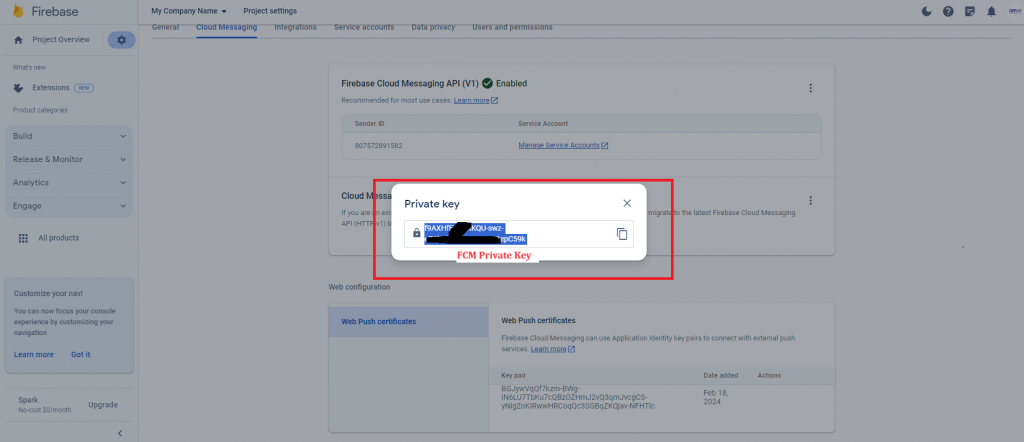Open legacy Cloud Messaging card more options menu
Viewport: 1024px width, 442px height.
(x=810, y=200)
